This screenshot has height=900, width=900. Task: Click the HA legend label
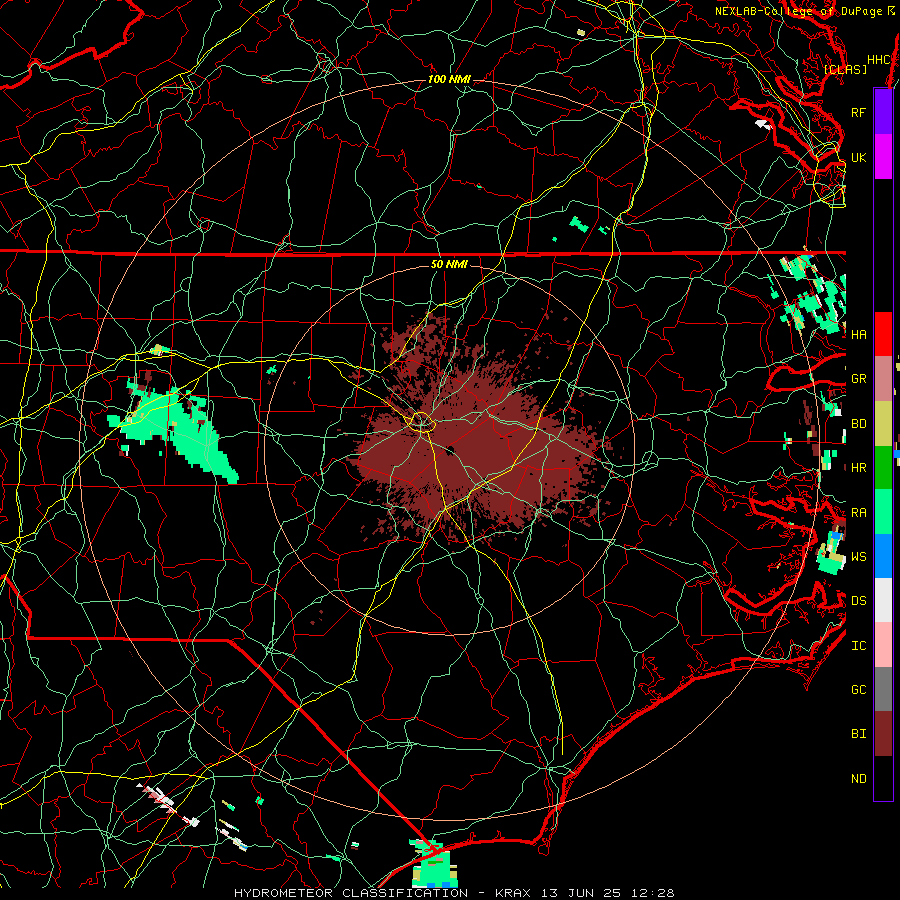tap(858, 334)
